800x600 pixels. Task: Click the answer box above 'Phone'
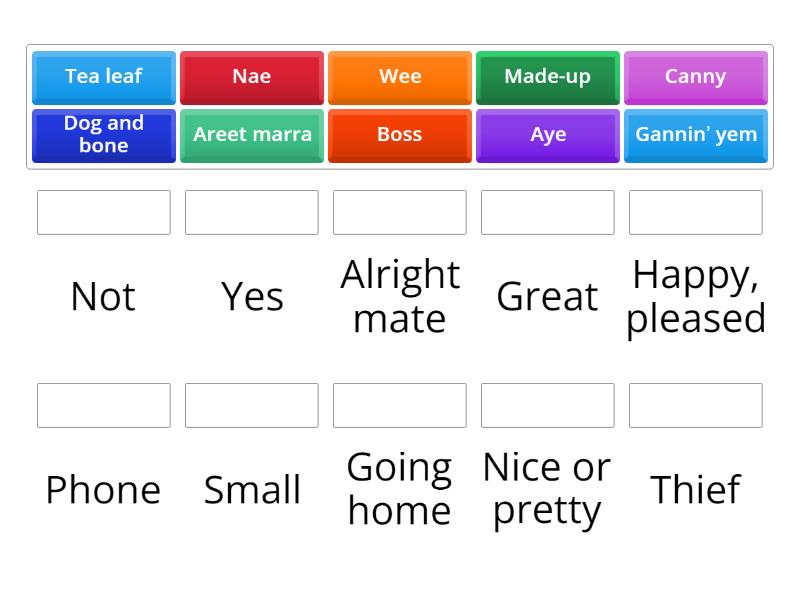click(x=103, y=405)
